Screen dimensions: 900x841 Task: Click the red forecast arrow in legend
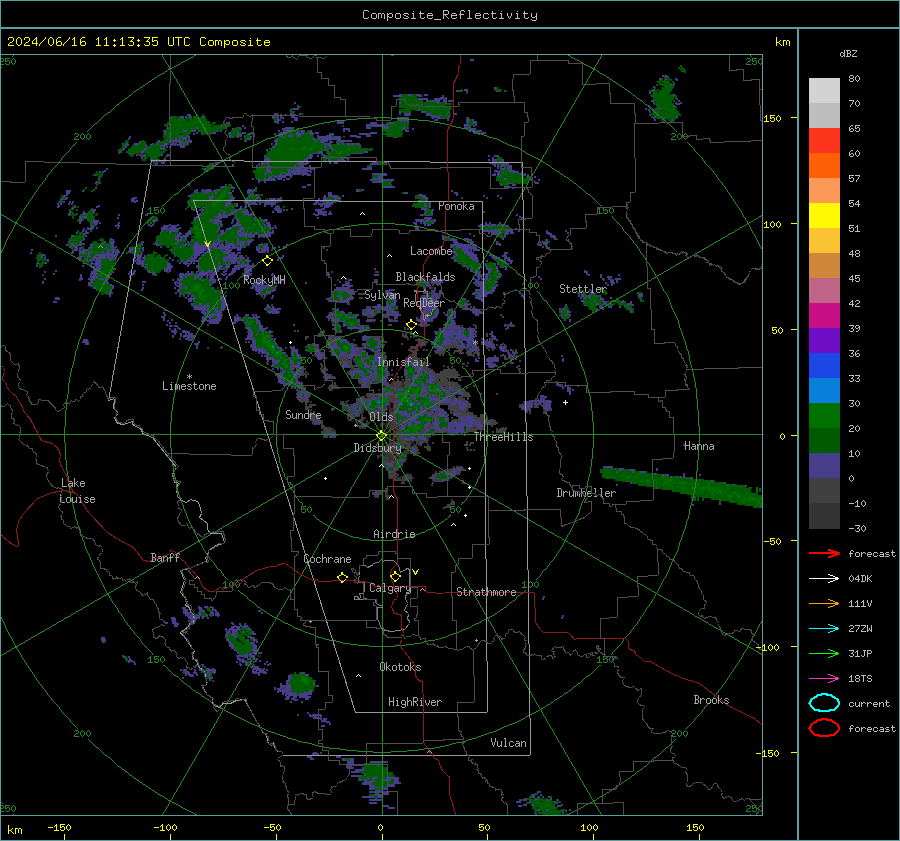tap(824, 553)
